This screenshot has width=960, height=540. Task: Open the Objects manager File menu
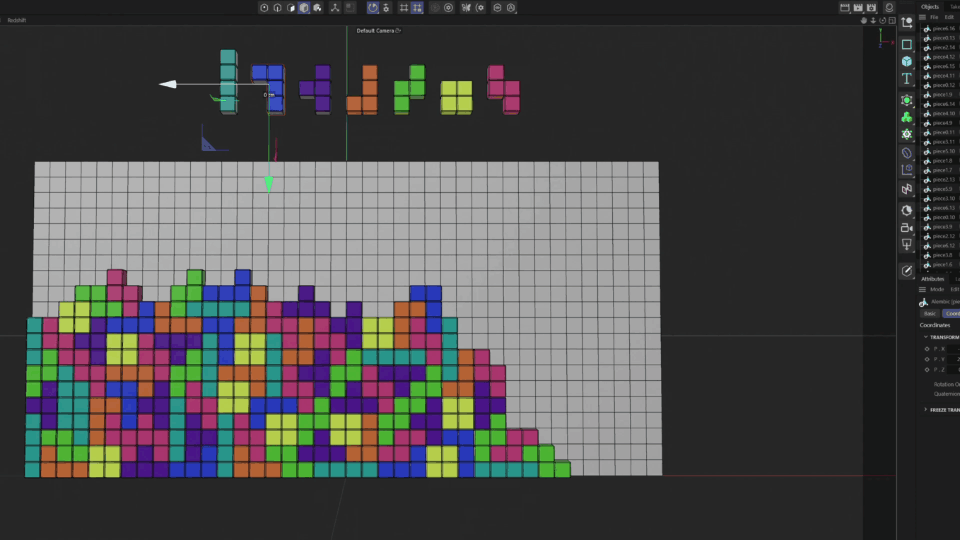934,17
